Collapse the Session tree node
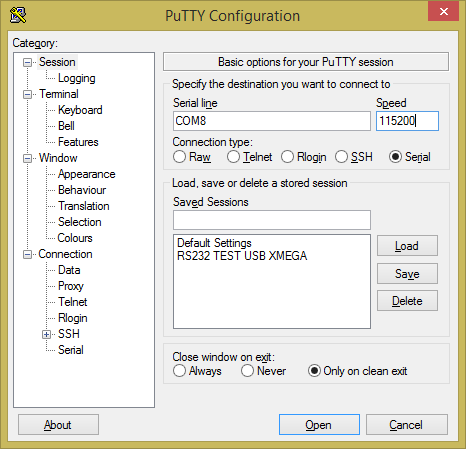The image size is (466, 449). pyautogui.click(x=27, y=62)
